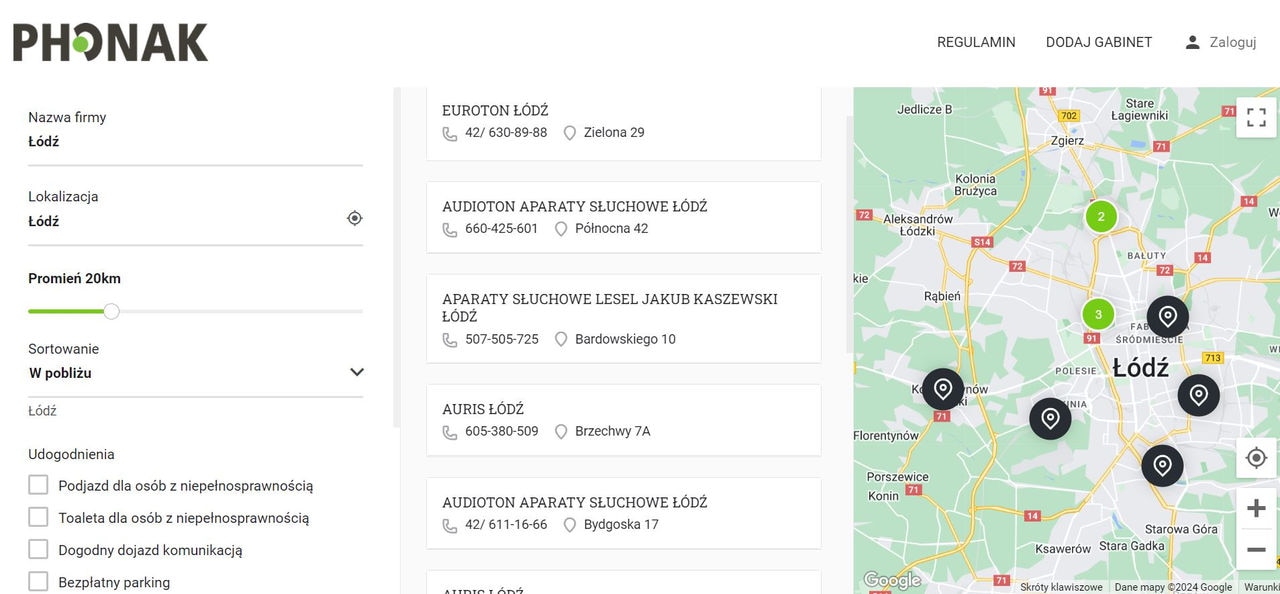The height and width of the screenshot is (594, 1280).
Task: Enable Toaleta dla osób z niepełnosprawnością
Action: point(38,517)
